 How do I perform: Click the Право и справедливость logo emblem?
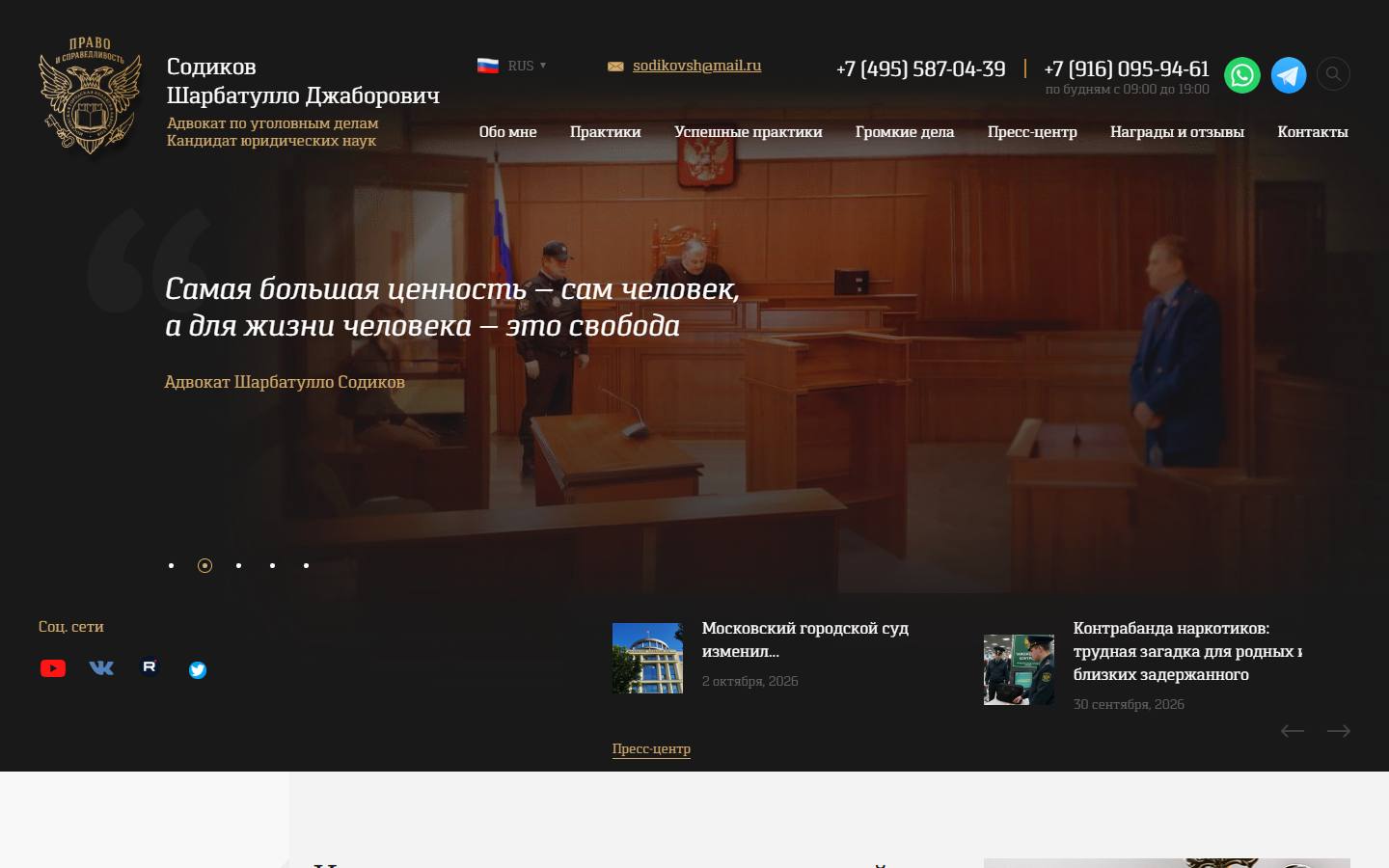coord(90,95)
